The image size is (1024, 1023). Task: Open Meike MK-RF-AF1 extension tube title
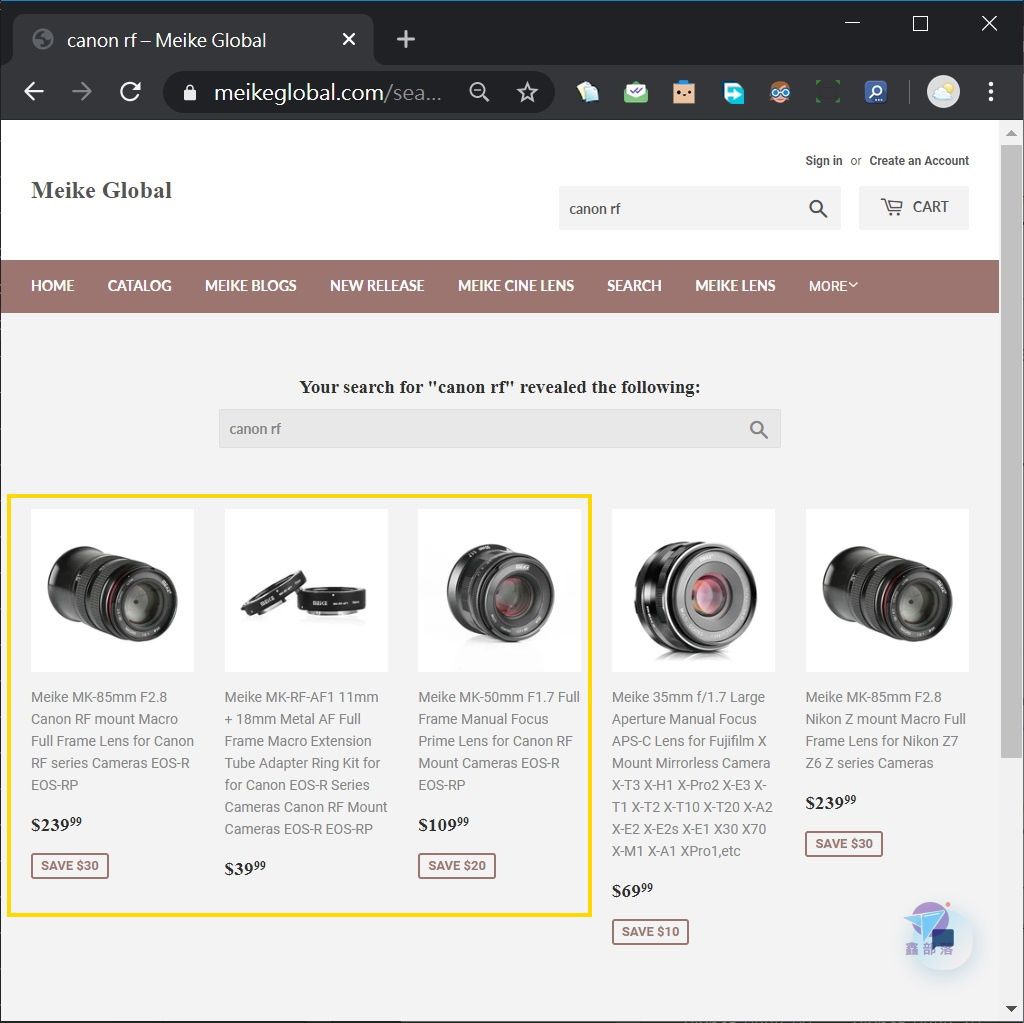(x=306, y=763)
